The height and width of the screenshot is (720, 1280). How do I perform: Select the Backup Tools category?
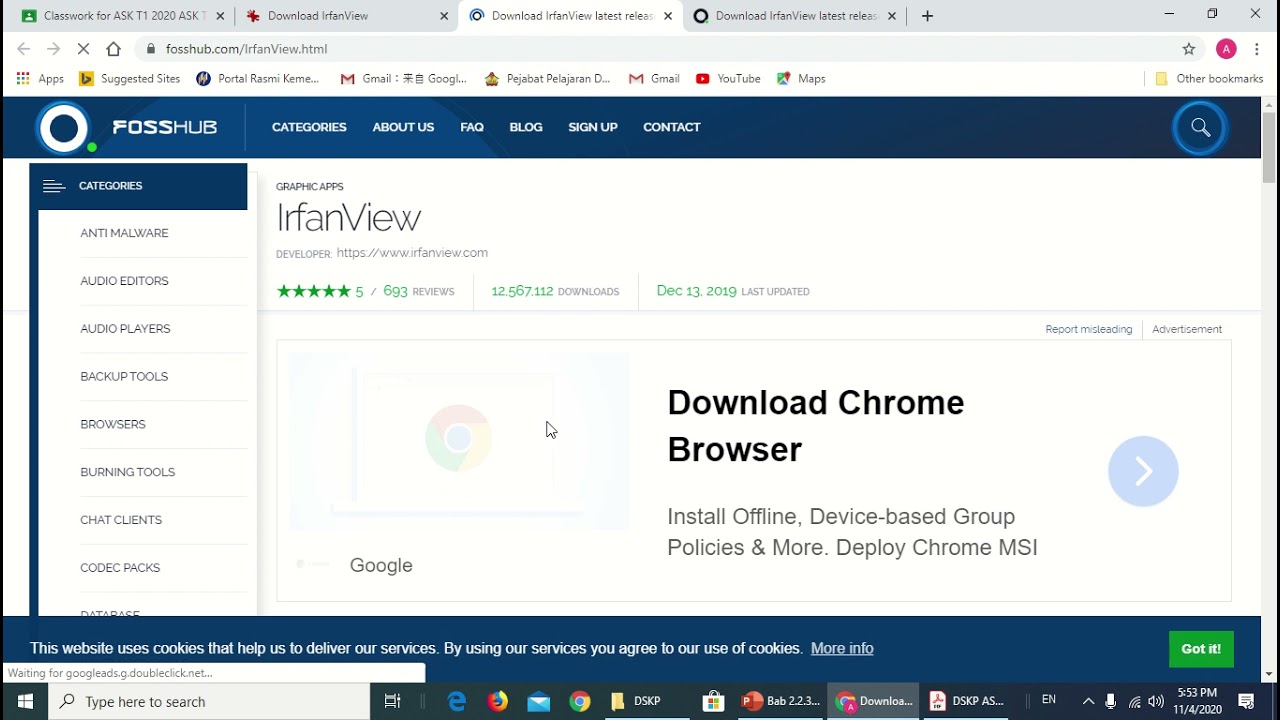(x=124, y=377)
